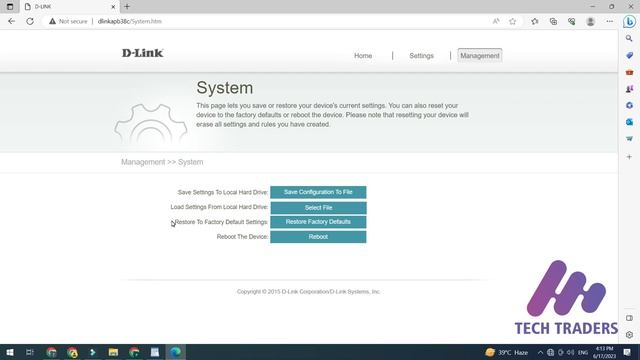Screen dimensions: 640x360
Task: Reload the D-Link System page
Action: (x=30, y=21)
